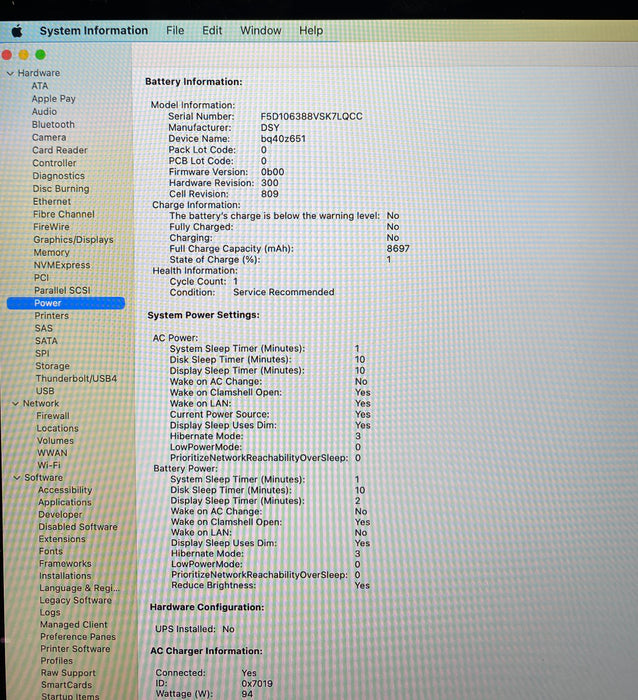The image size is (638, 700).
Task: Select Profiles under Software
Action: (57, 661)
